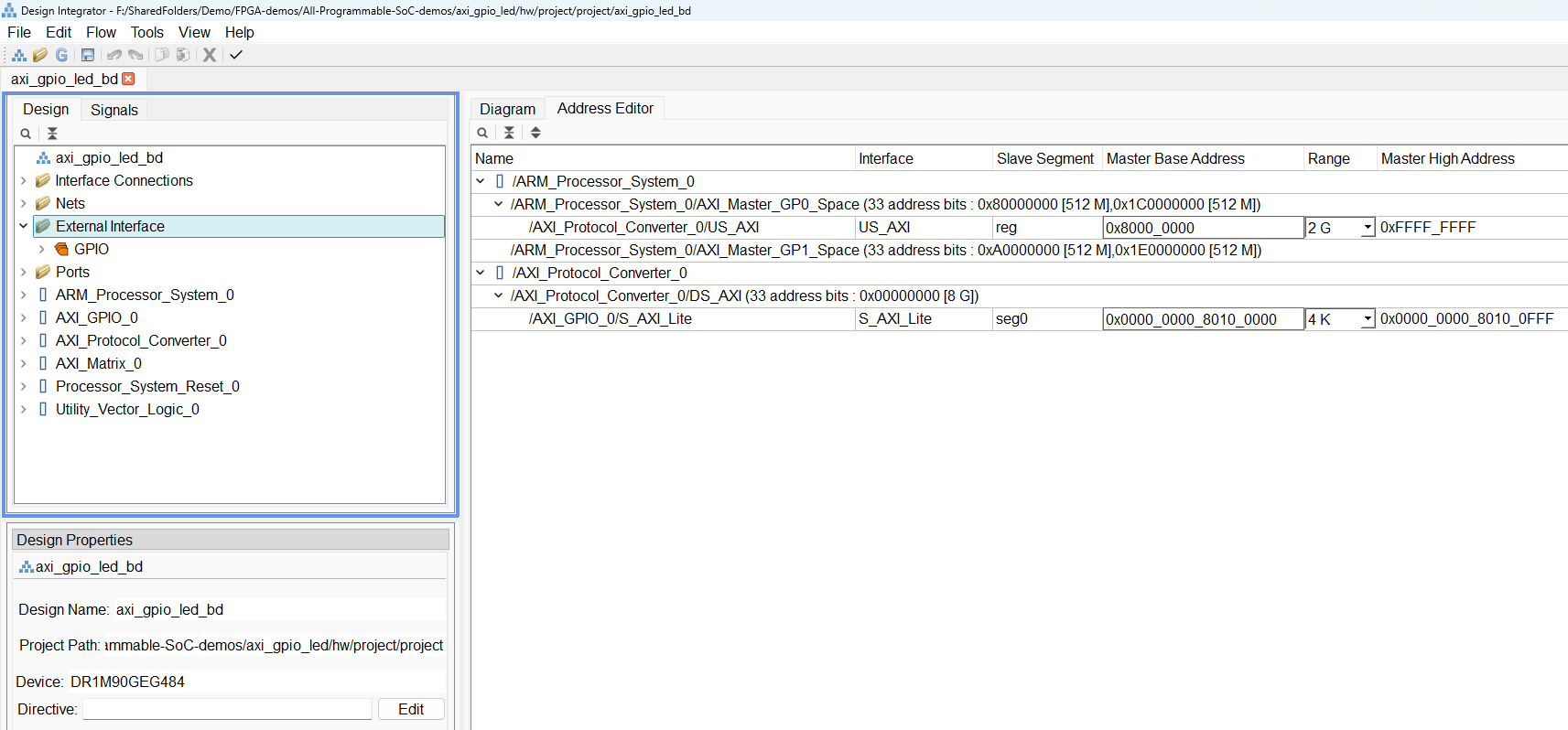The image size is (1568, 730).
Task: Click the open folder toolbar icon
Action: tap(40, 55)
